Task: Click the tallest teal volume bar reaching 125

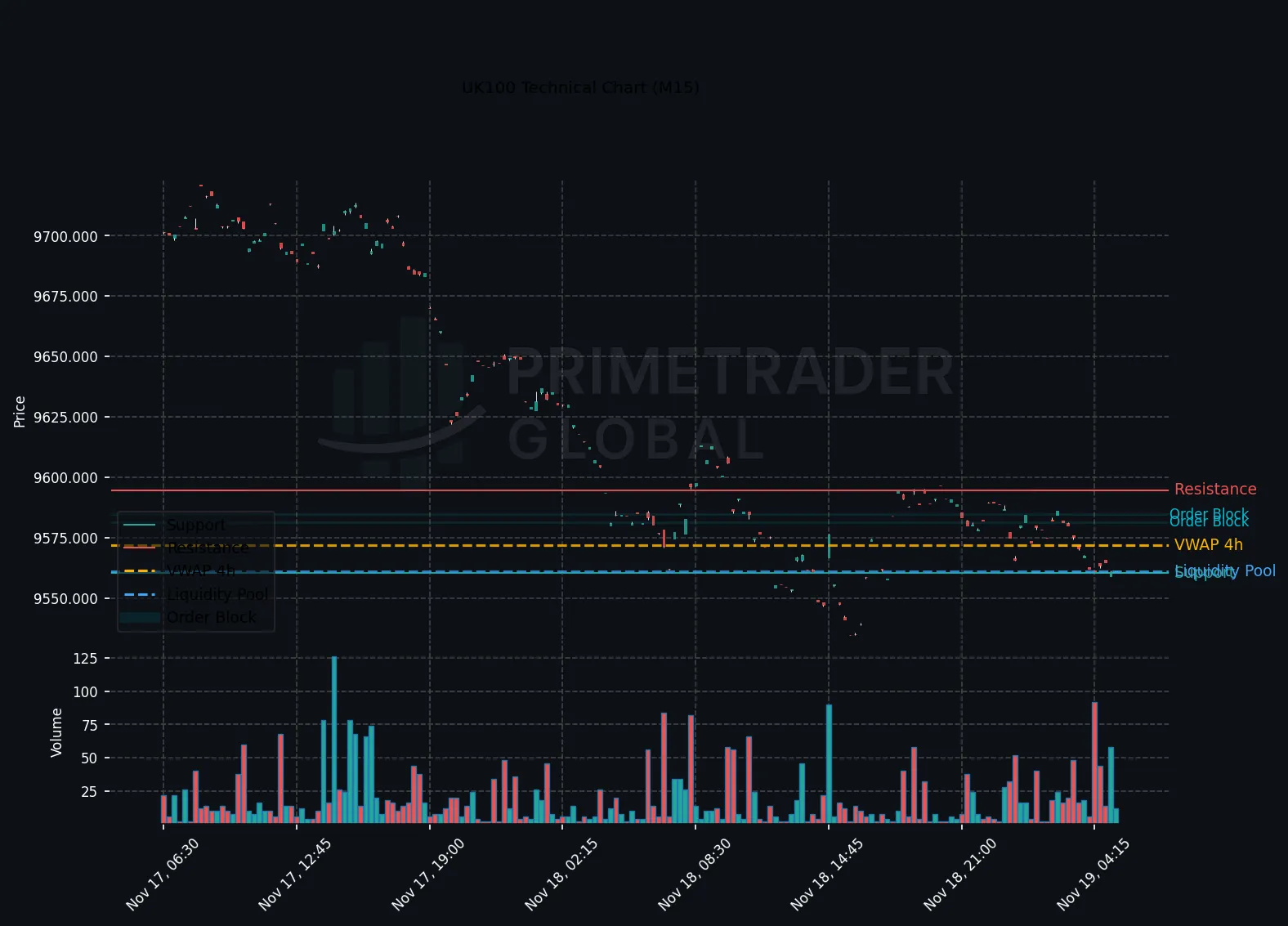Action: click(x=334, y=739)
